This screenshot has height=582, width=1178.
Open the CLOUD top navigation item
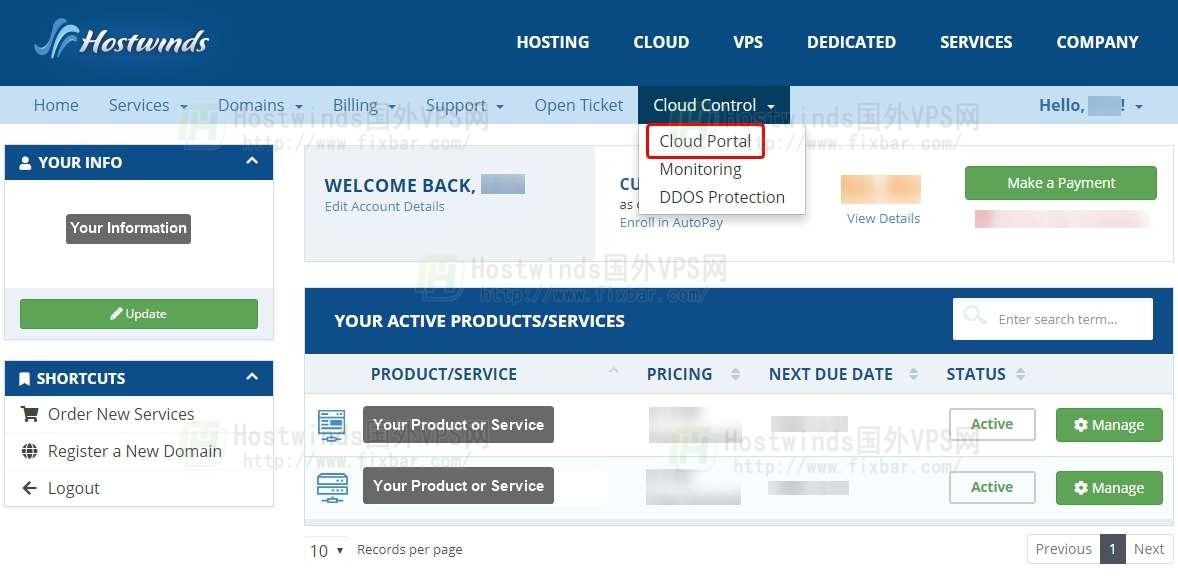tap(661, 42)
